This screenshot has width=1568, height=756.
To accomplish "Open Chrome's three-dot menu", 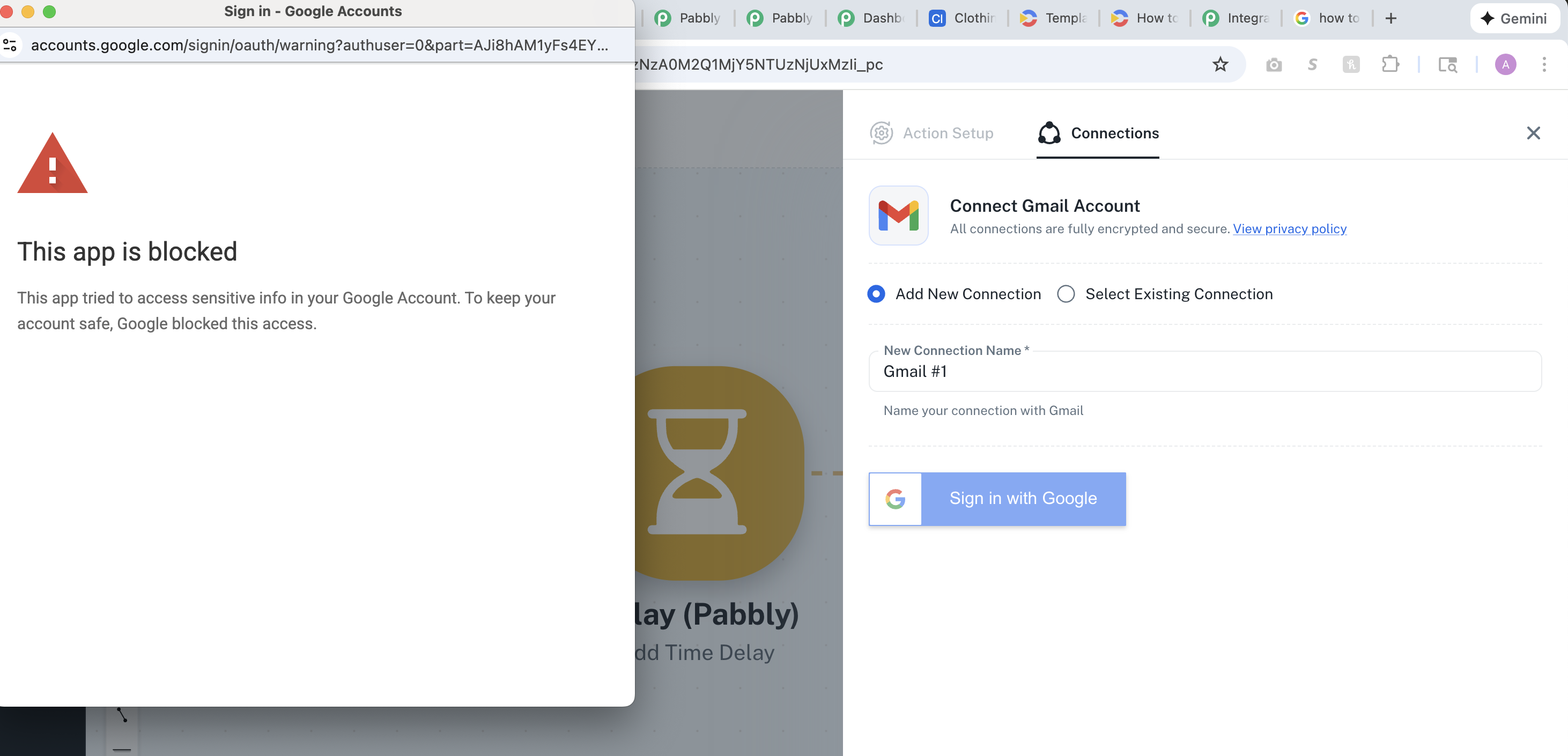I will 1544,64.
